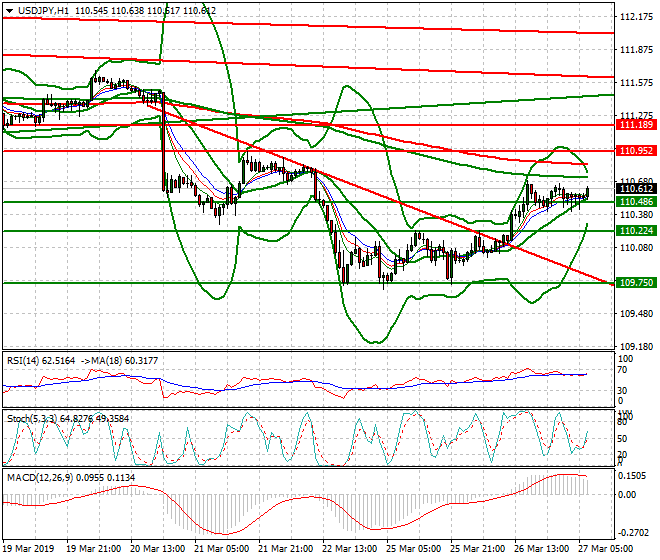Click the 21 Mar 21:00 time label
This screenshot has width=660, height=560.
[285, 549]
